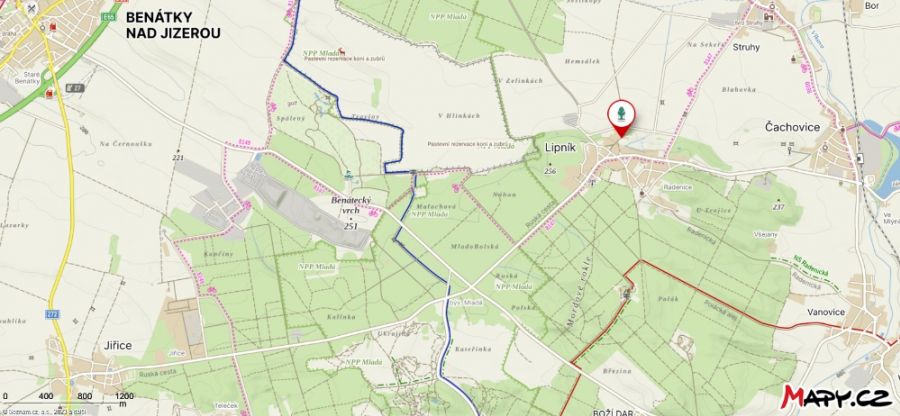Click the deer icon beside NPP Mladá
Image resolution: width=900 pixels, height=416 pixels.
coord(342,51)
